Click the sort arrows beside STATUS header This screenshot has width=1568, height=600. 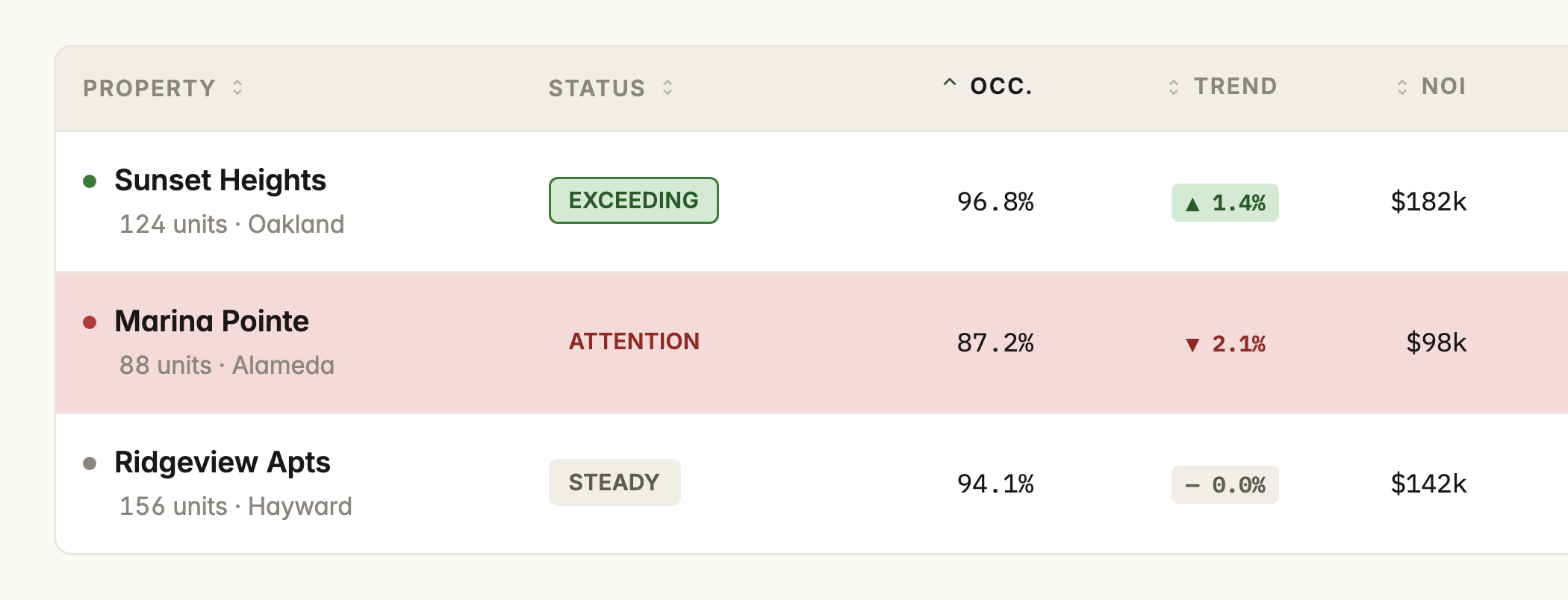(x=668, y=87)
